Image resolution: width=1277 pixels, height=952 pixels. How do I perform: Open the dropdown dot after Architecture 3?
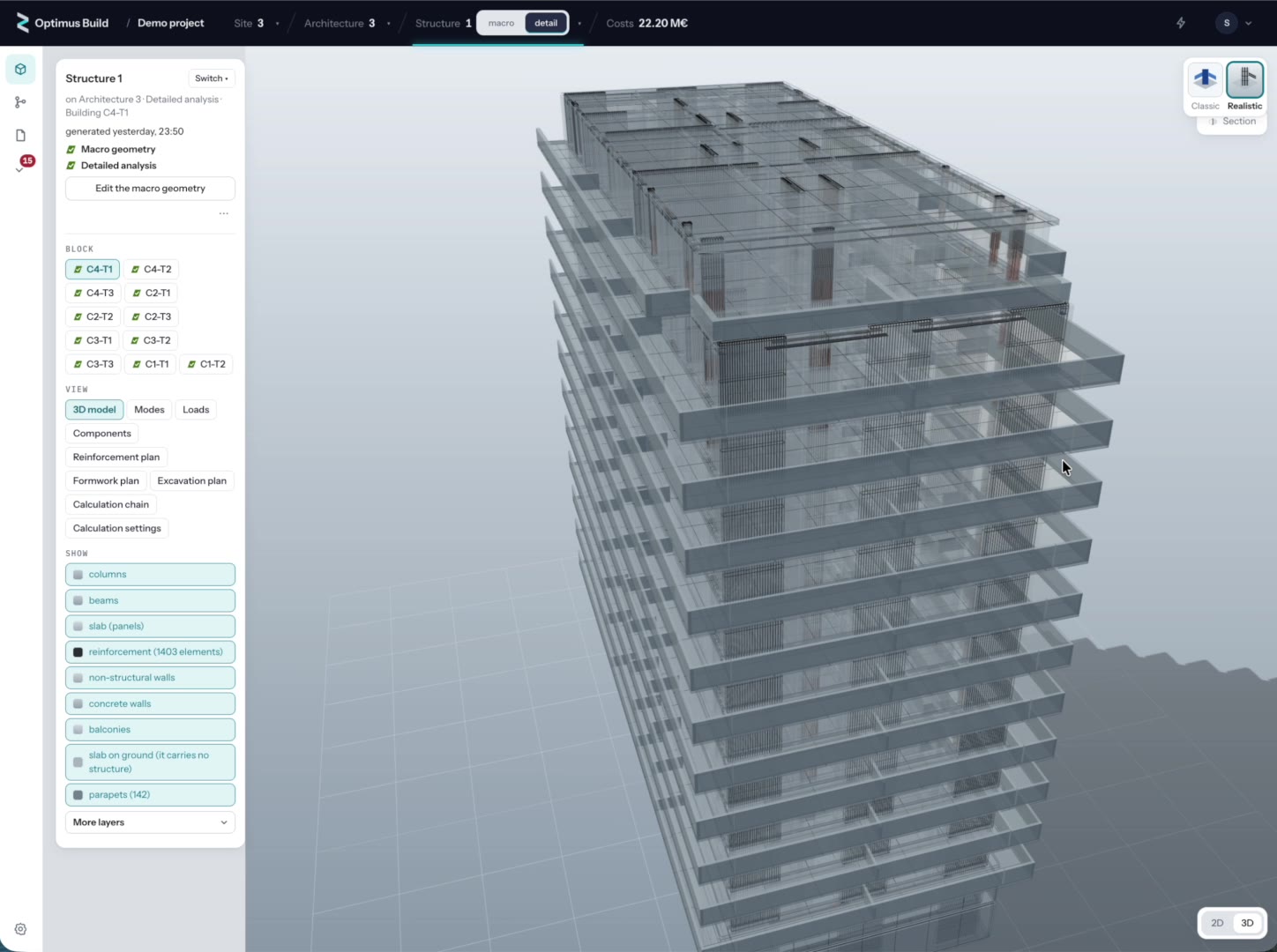[x=388, y=24]
